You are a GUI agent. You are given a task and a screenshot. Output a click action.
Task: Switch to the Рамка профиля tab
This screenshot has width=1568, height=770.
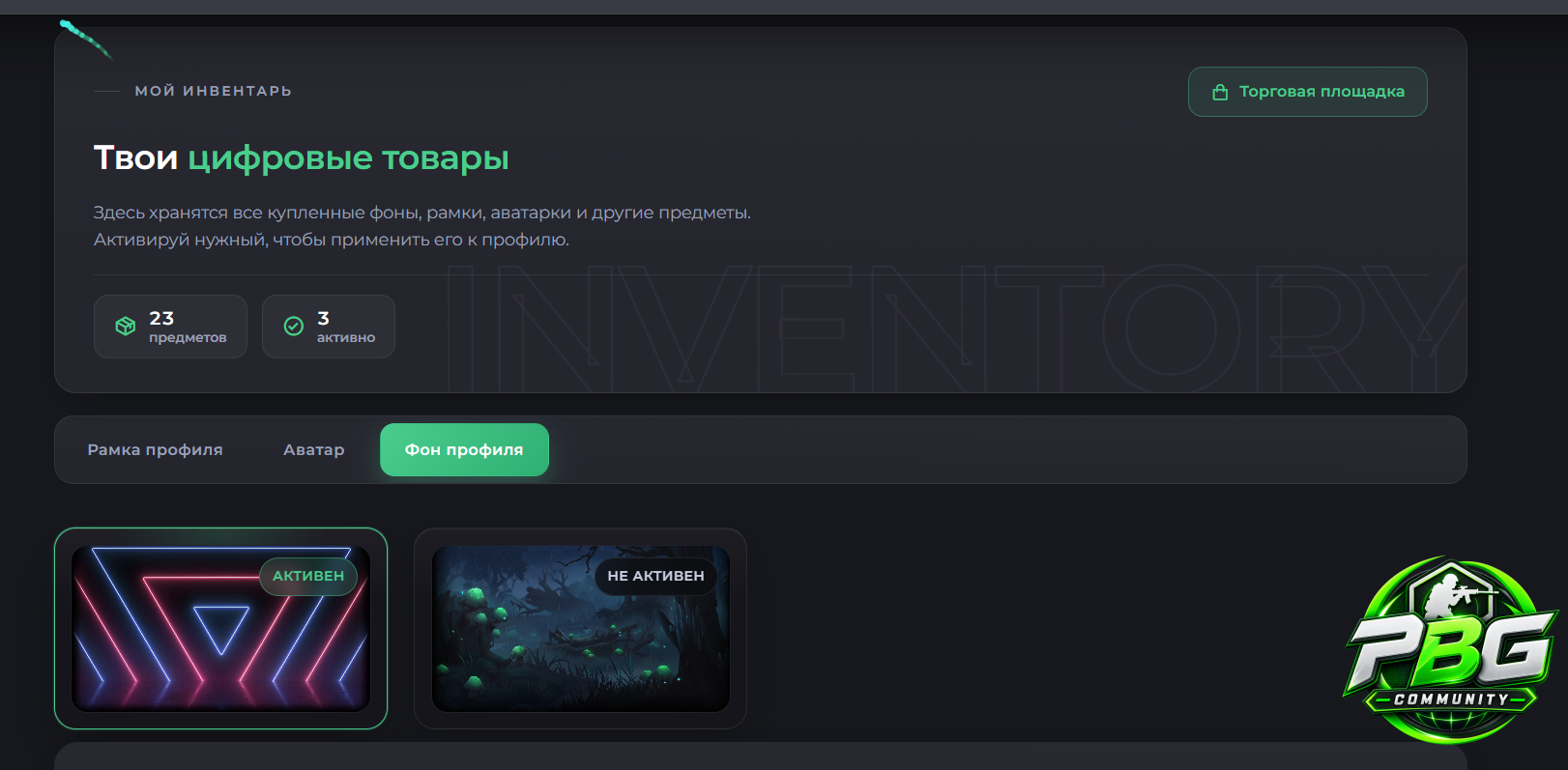coord(155,450)
